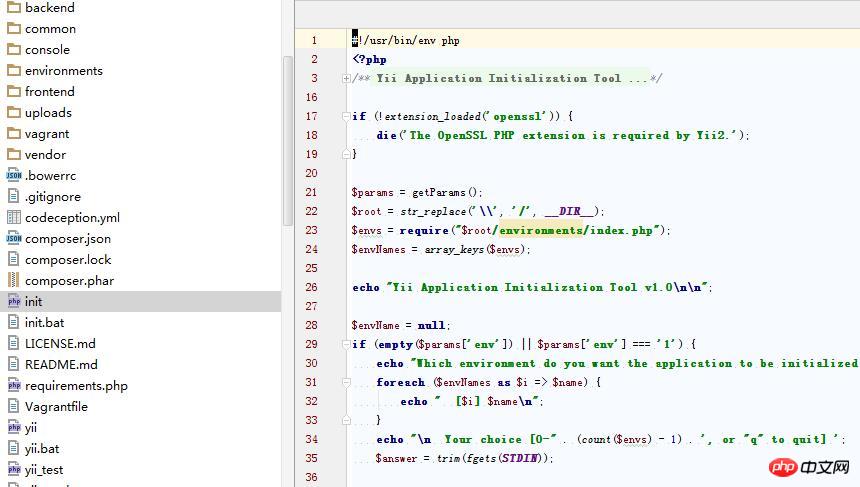Click the frontend folder icon
Screen dimensions: 860x487
point(14,91)
